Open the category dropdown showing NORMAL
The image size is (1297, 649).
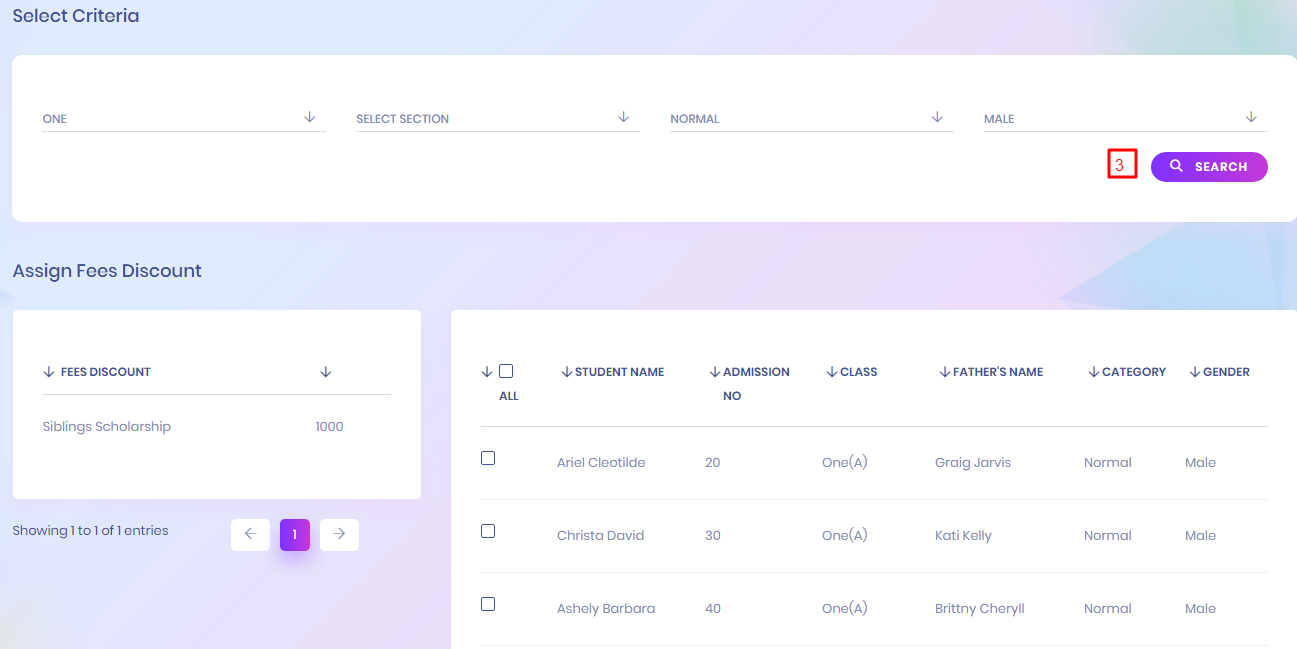click(811, 118)
